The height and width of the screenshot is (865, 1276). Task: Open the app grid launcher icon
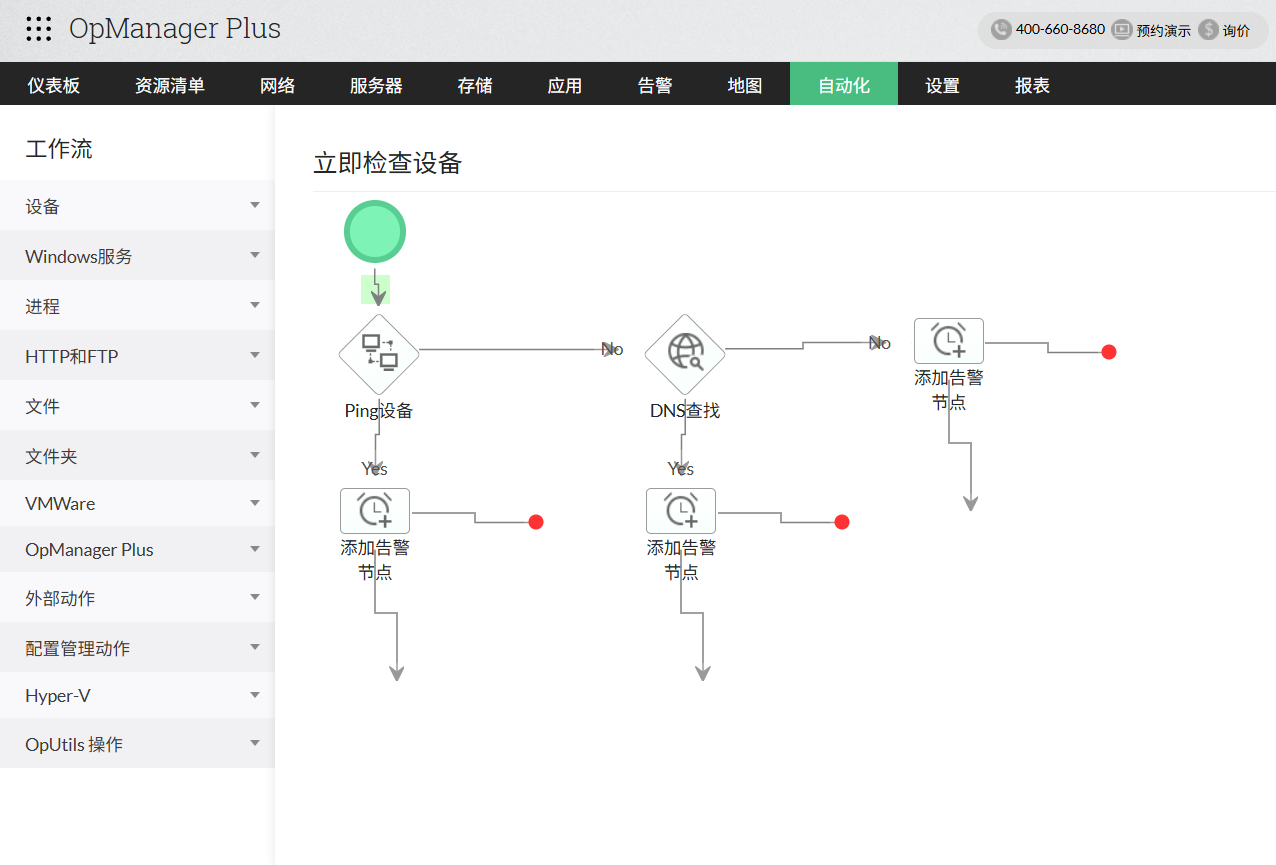(39, 29)
